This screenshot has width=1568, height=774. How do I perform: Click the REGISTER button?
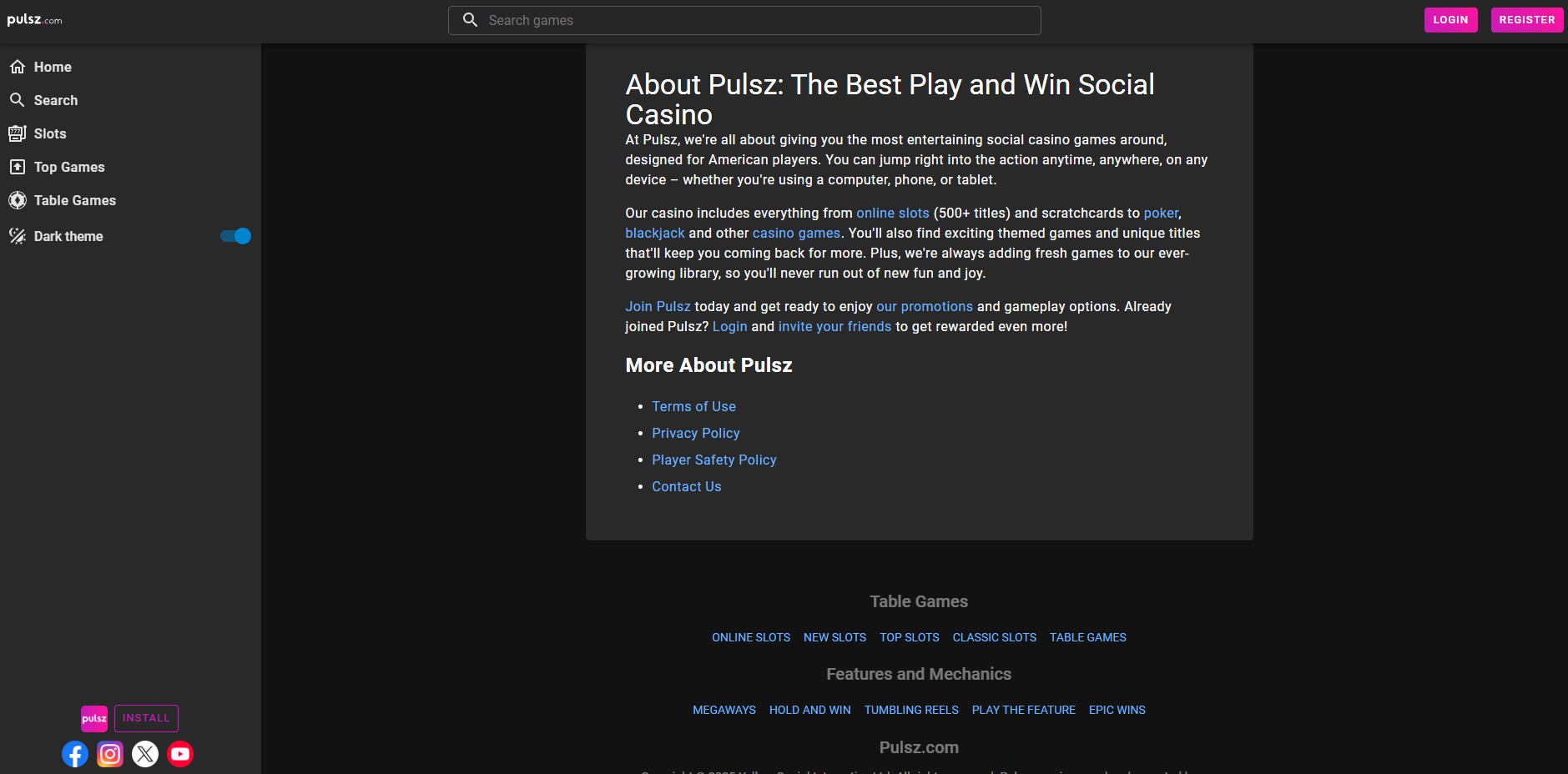[1527, 20]
